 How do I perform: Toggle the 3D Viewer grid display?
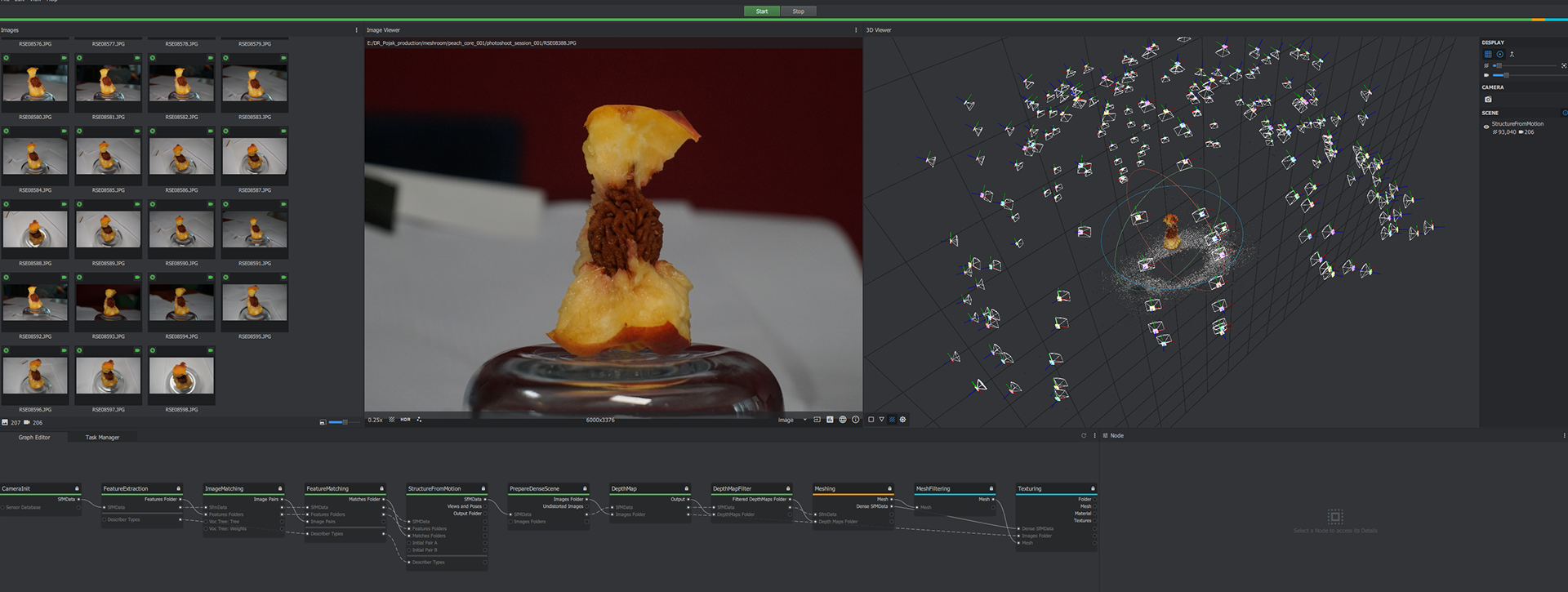(1488, 54)
